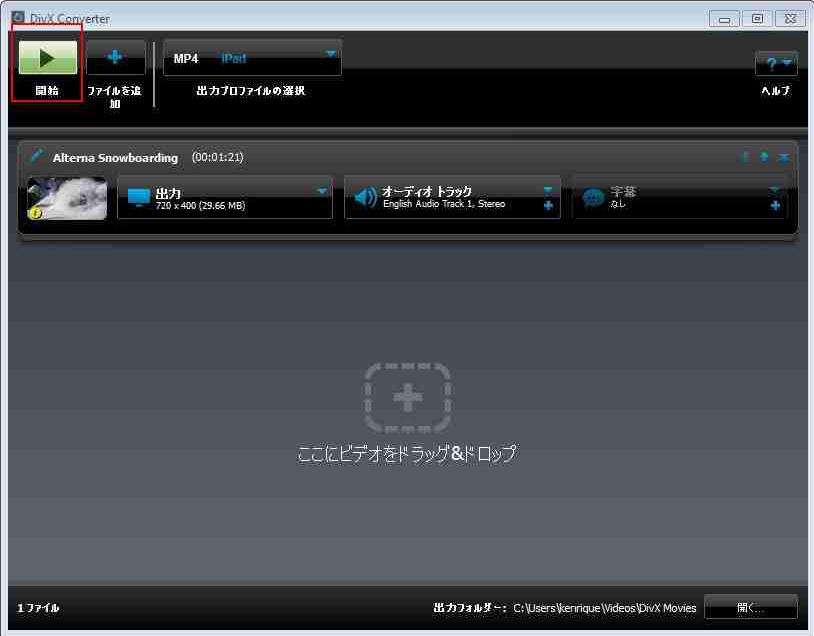
Task: Expand the 出力 720 x 400 dropdown arrow
Action: point(322,191)
